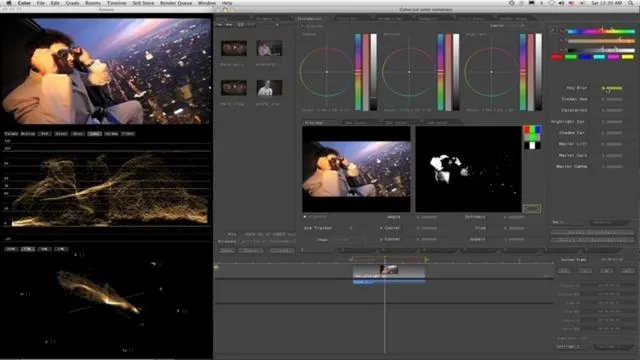The image size is (640, 360).
Task: Enable the Vignette checkbox
Action: [x=304, y=217]
